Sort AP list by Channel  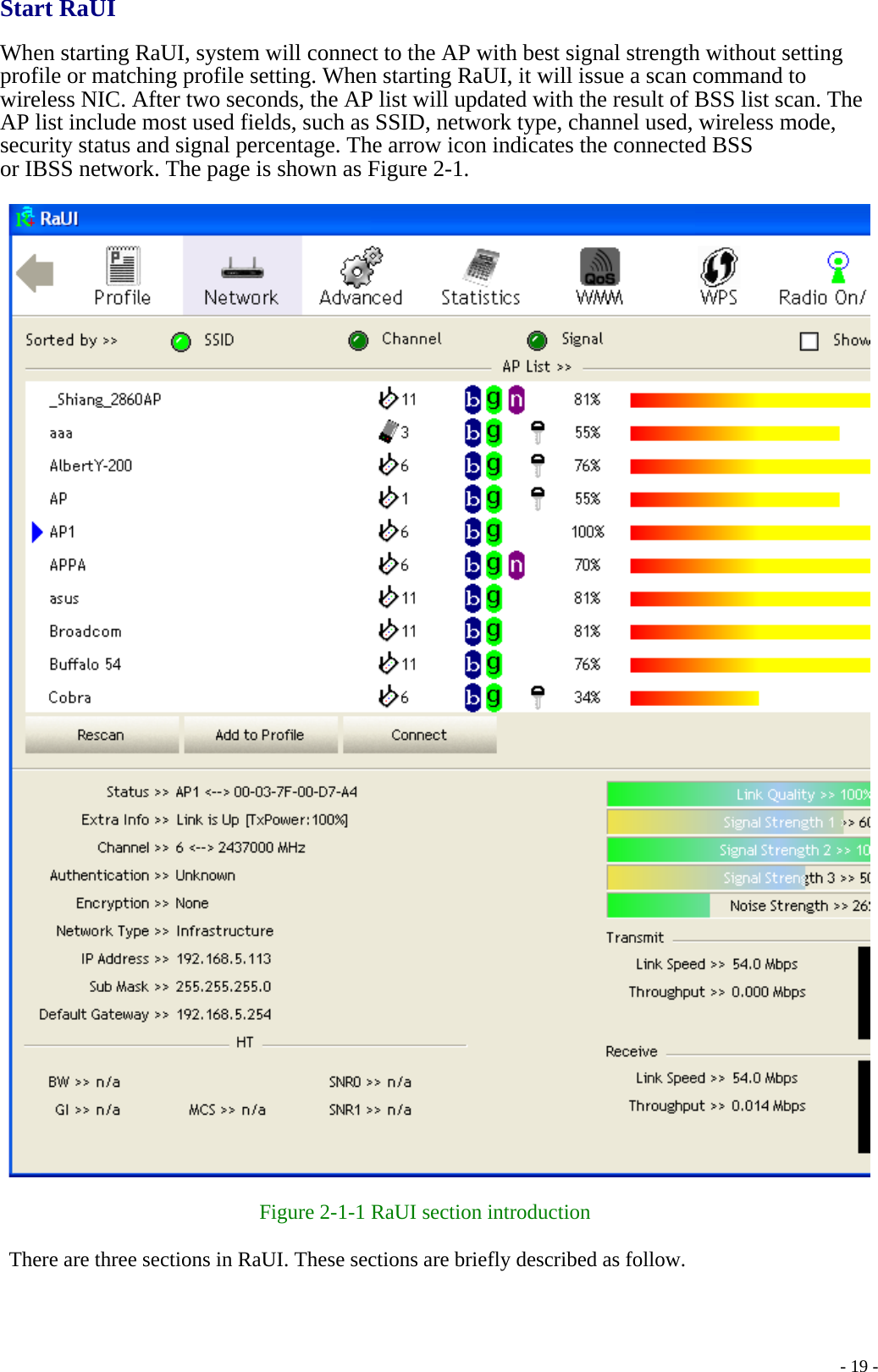(358, 340)
